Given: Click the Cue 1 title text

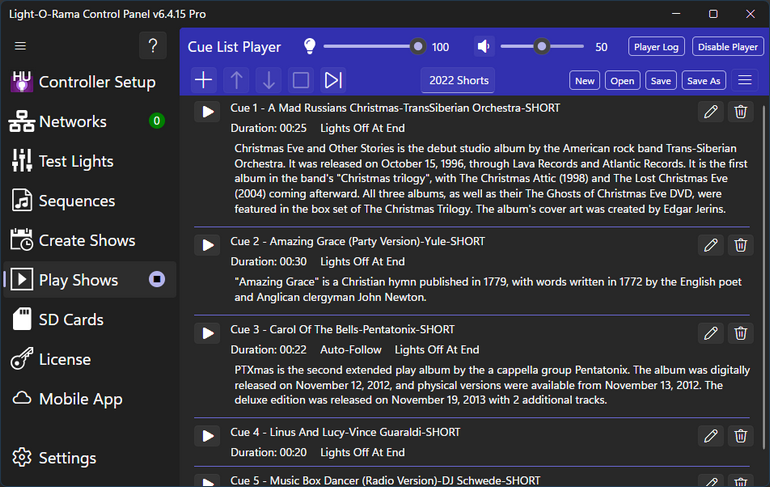Looking at the screenshot, I should pyautogui.click(x=395, y=108).
